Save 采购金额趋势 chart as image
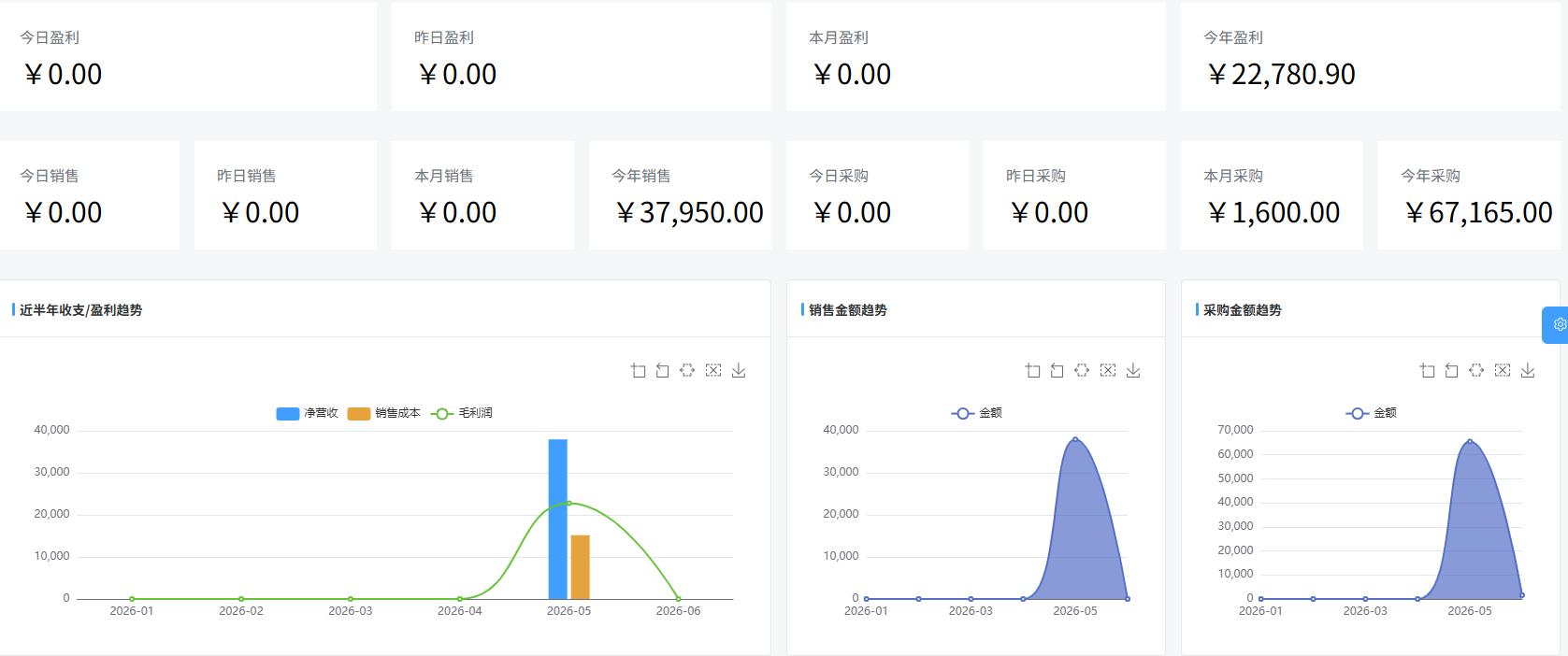 point(1528,371)
